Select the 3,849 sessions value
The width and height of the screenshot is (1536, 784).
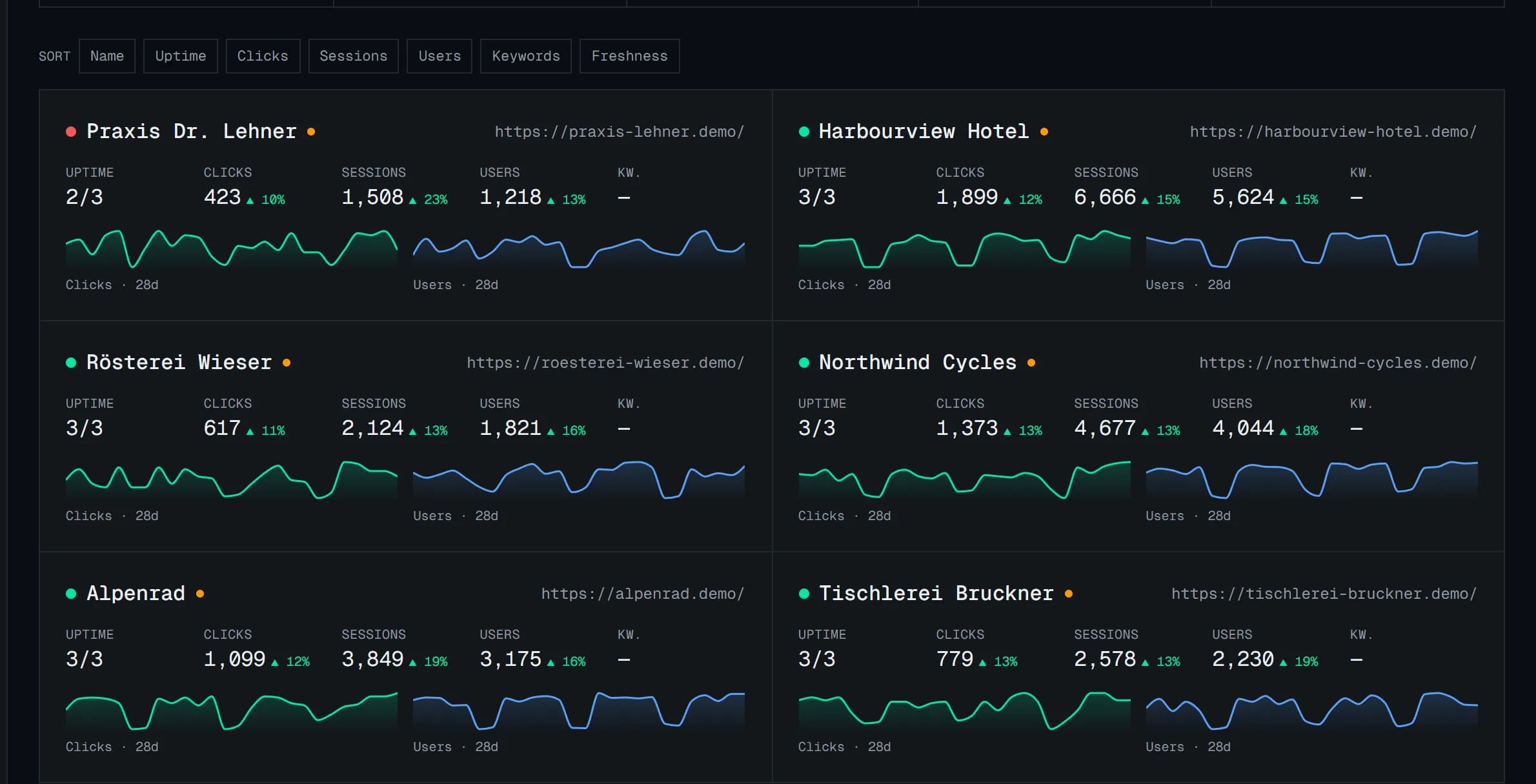[x=372, y=659]
